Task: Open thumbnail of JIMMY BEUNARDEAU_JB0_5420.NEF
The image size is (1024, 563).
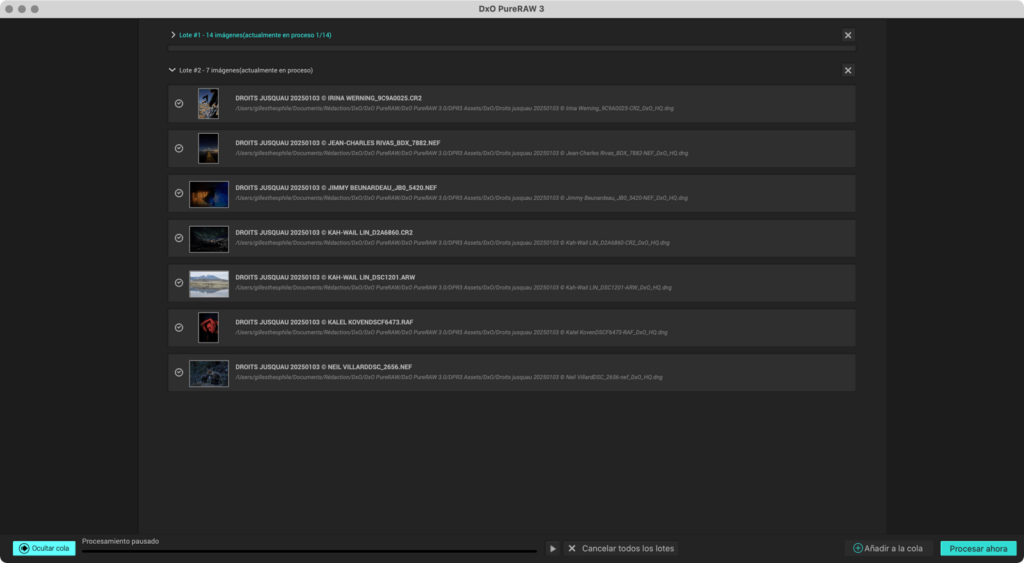Action: point(209,194)
